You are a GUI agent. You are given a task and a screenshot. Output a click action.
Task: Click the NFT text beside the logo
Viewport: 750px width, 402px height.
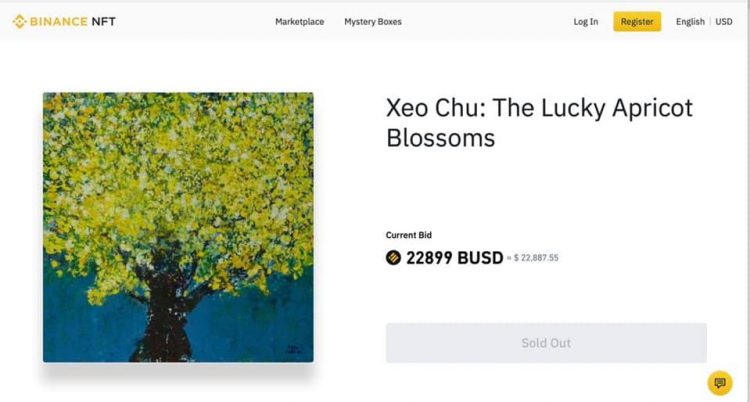(104, 21)
